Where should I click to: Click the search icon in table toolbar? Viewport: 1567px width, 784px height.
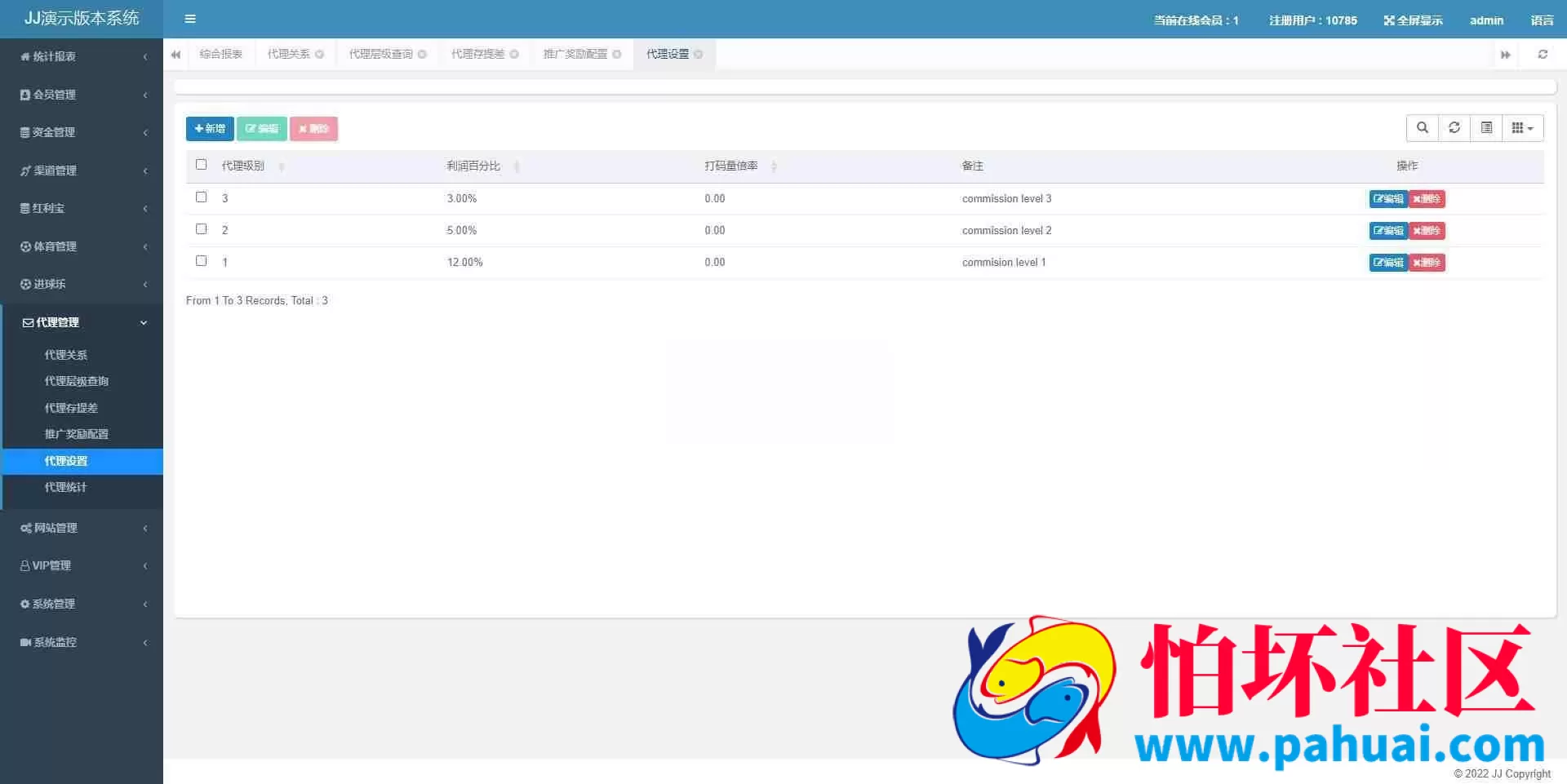tap(1423, 128)
